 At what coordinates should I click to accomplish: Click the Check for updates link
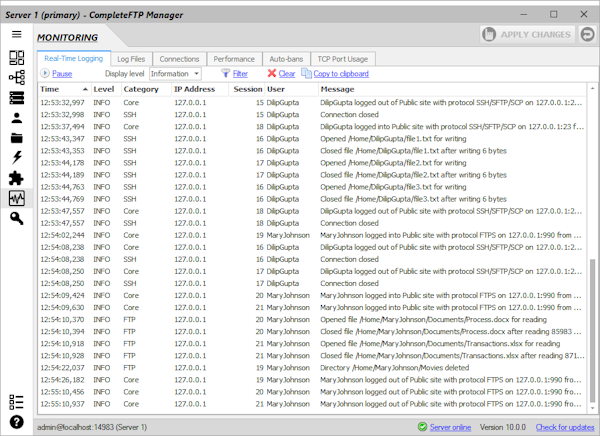click(x=564, y=427)
